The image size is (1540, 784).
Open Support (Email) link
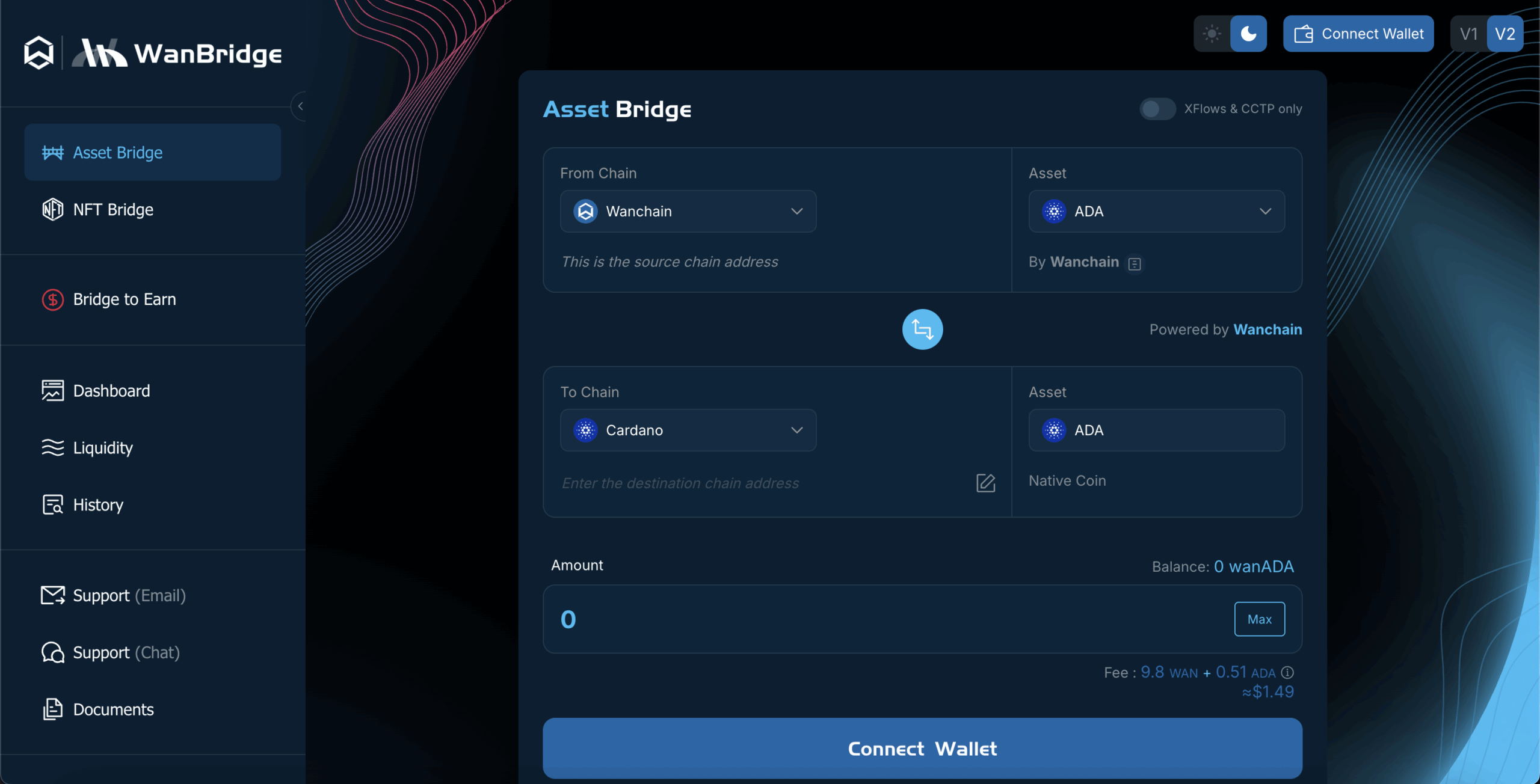point(129,595)
